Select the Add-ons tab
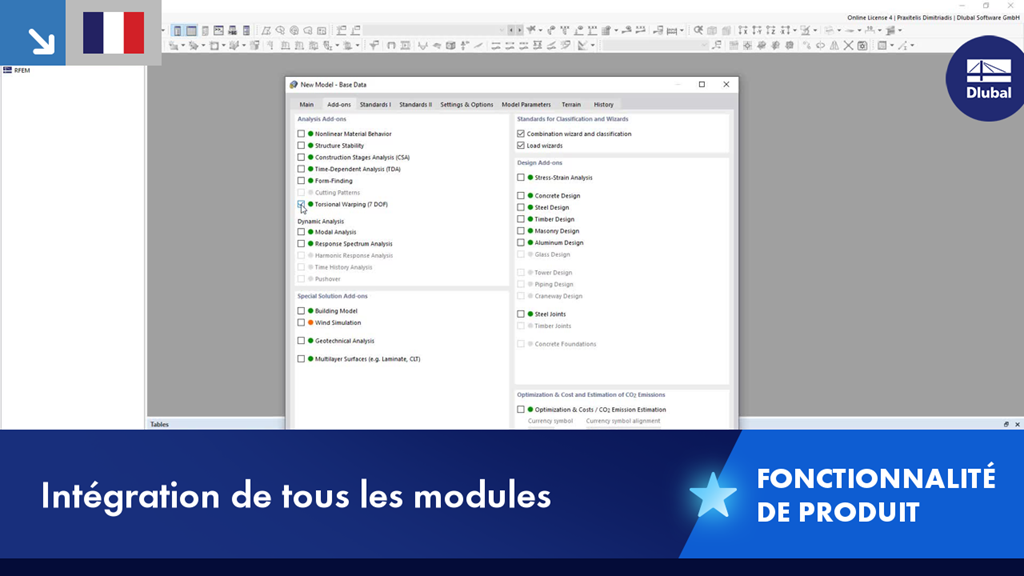 [x=339, y=104]
